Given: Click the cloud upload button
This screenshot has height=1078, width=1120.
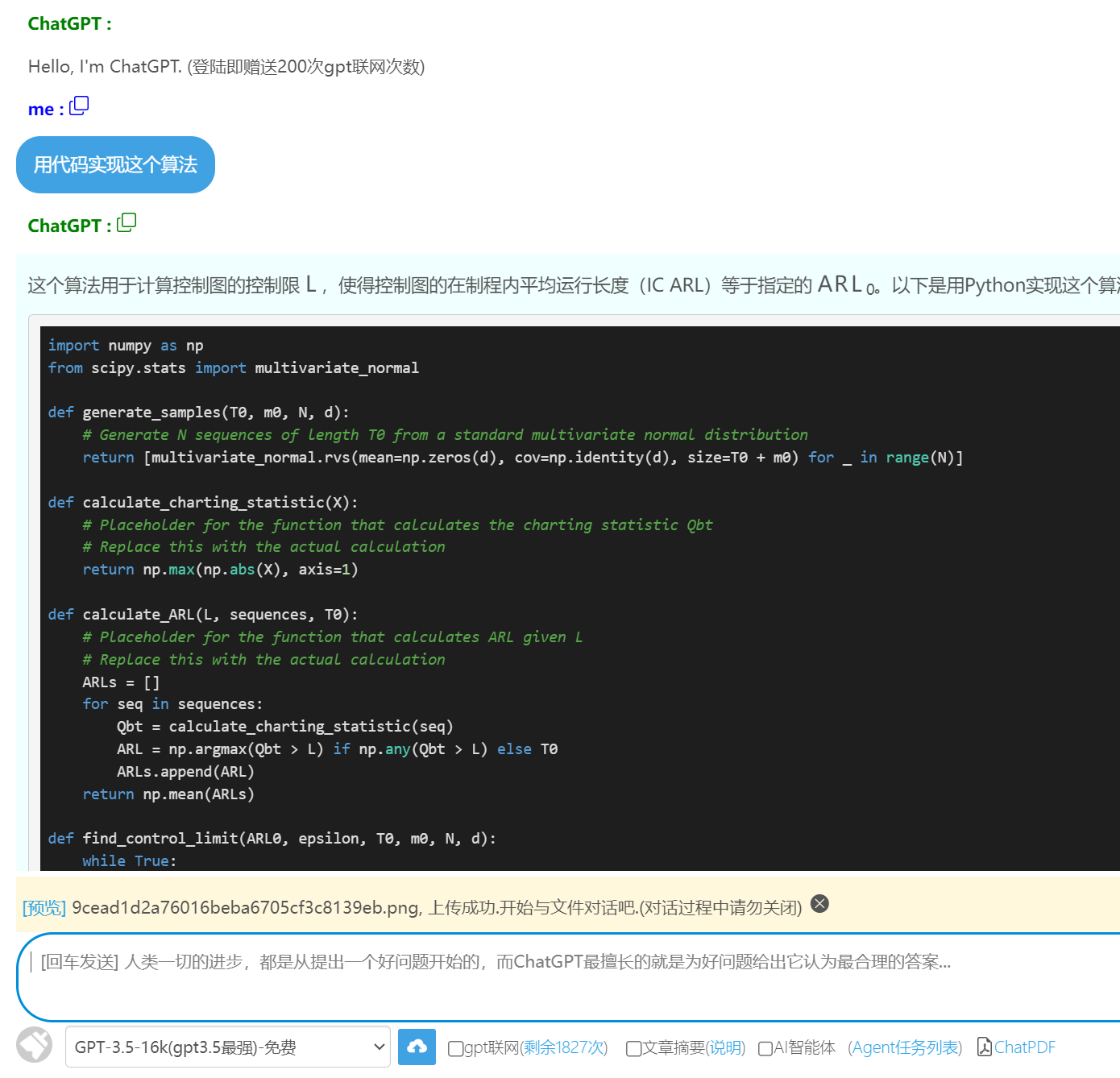Looking at the screenshot, I should pos(417,1047).
